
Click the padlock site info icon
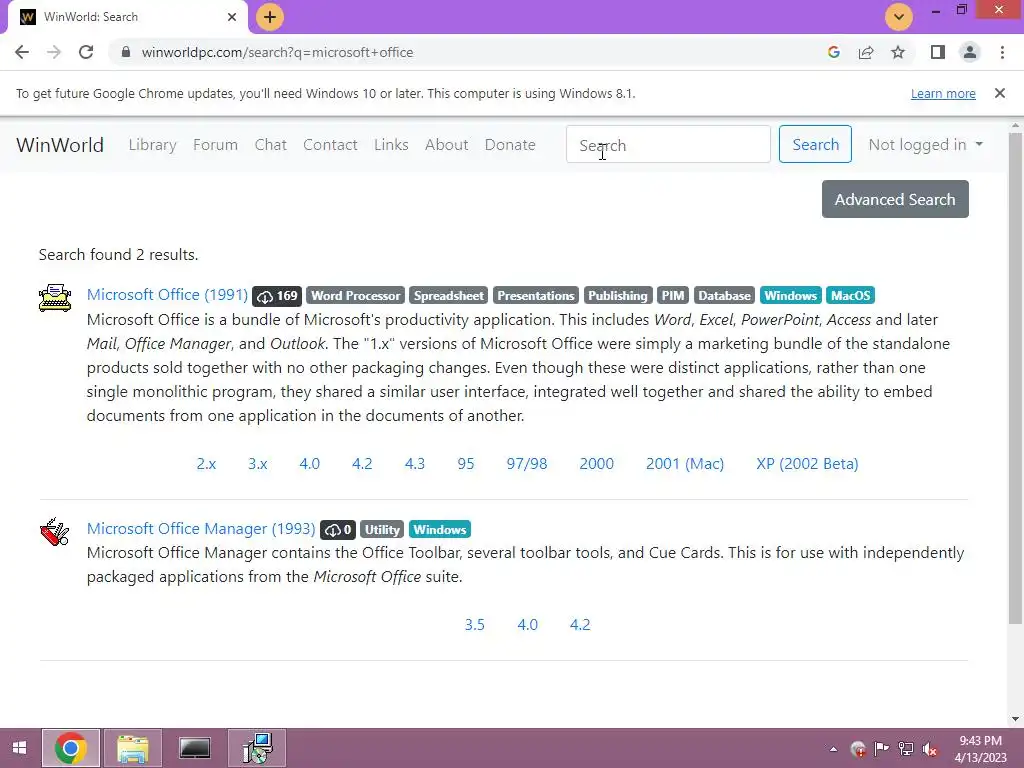click(126, 52)
